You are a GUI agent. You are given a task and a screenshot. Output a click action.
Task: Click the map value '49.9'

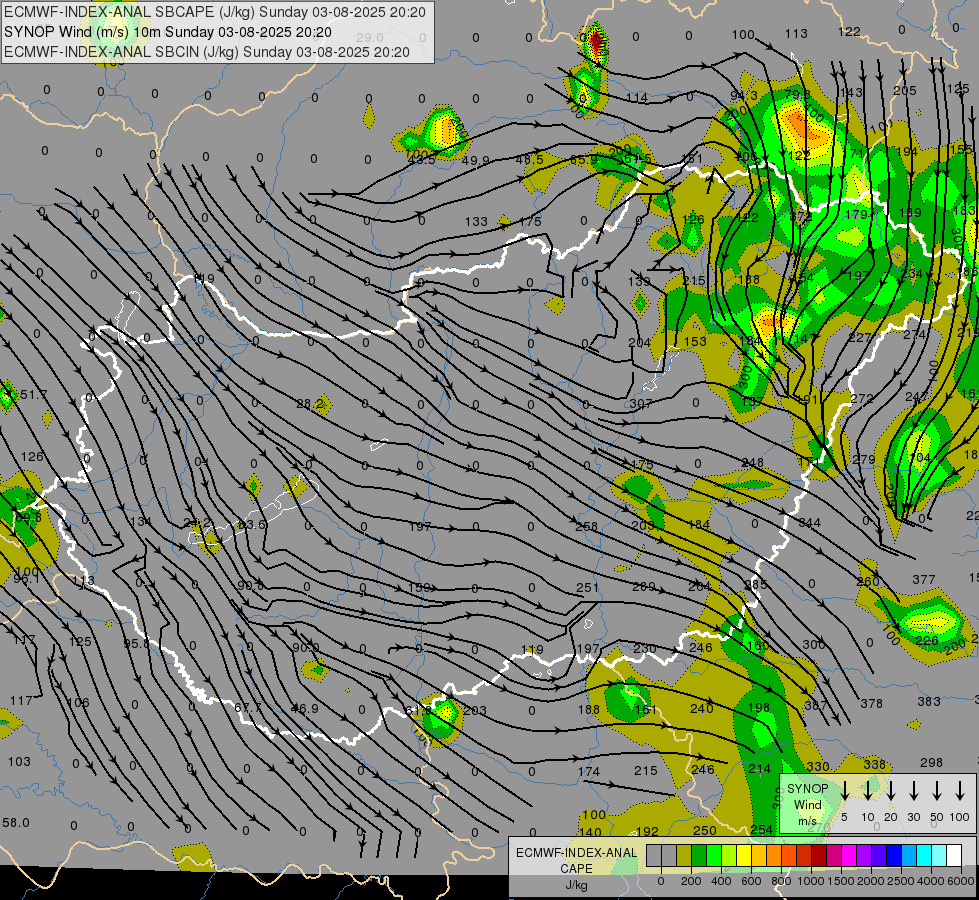(x=476, y=161)
